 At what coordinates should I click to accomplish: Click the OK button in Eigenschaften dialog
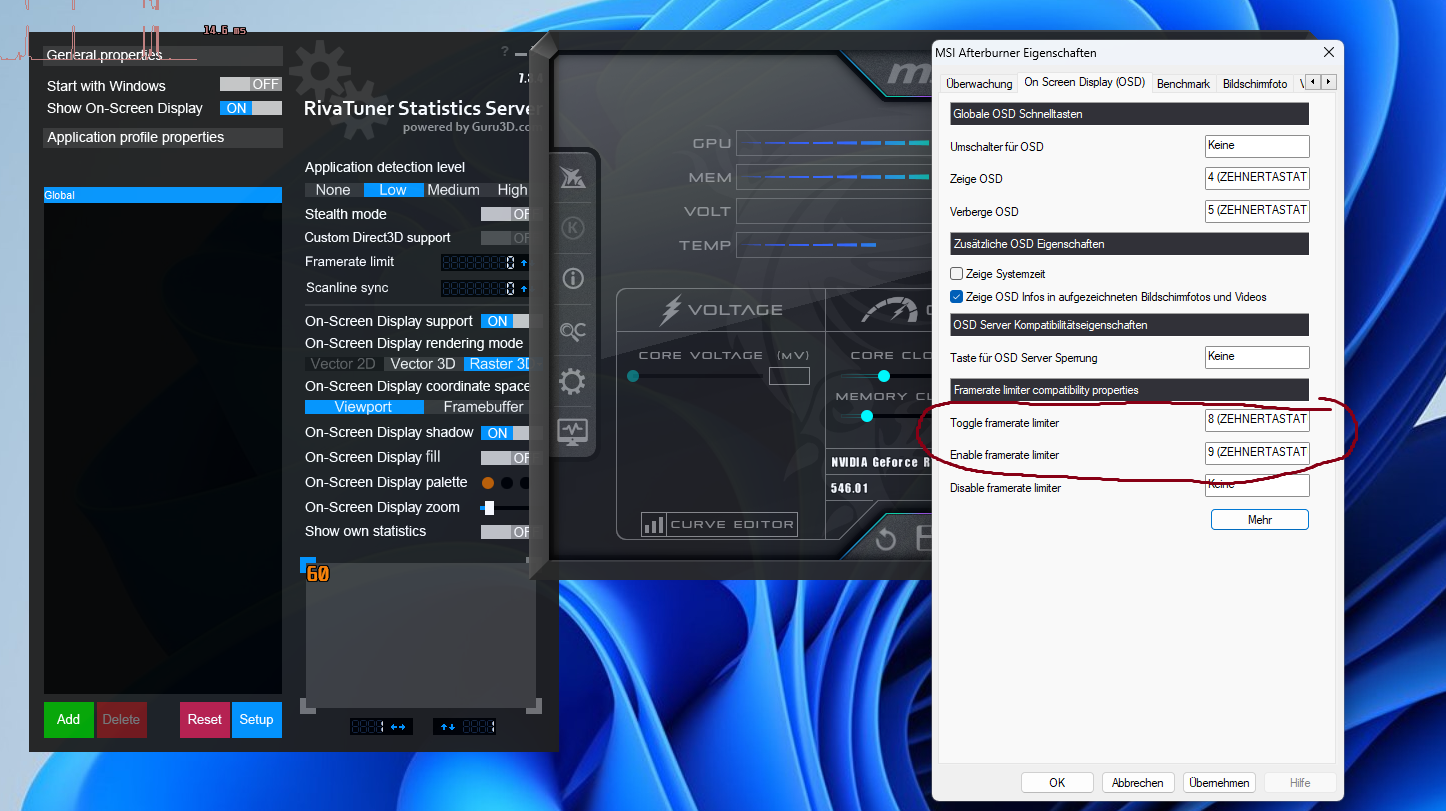tap(1057, 783)
